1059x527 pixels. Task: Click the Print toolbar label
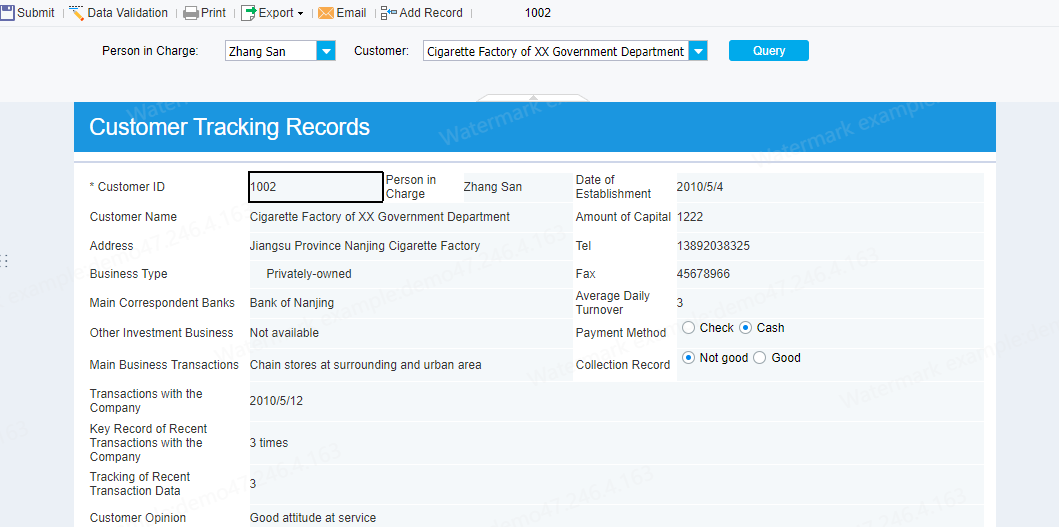pyautogui.click(x=213, y=13)
